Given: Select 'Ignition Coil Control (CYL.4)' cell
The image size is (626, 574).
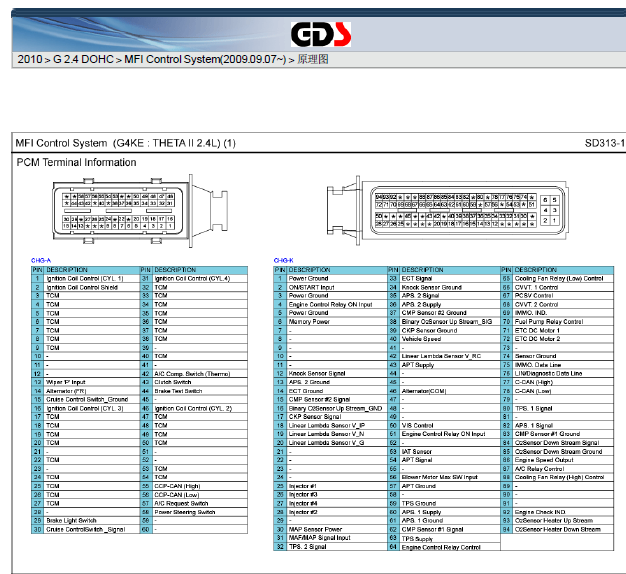Looking at the screenshot, I should pyautogui.click(x=200, y=279).
